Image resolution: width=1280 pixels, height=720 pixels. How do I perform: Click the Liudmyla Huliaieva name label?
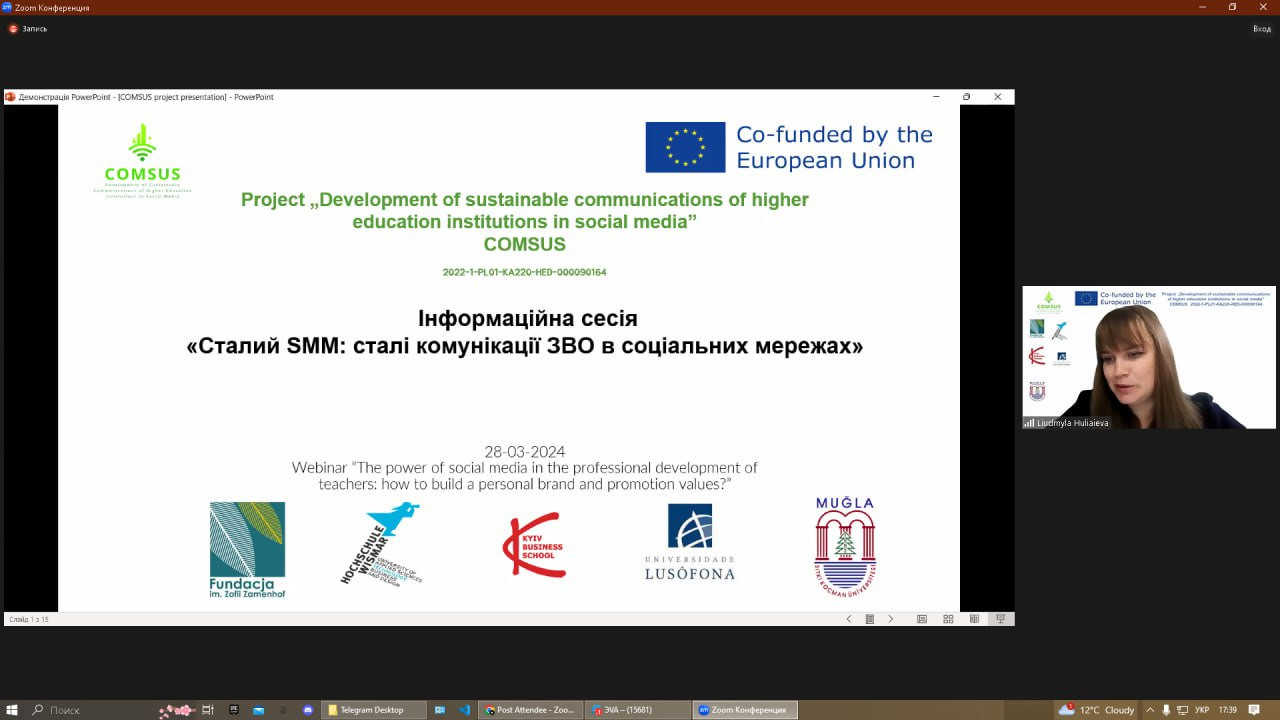tap(1072, 423)
